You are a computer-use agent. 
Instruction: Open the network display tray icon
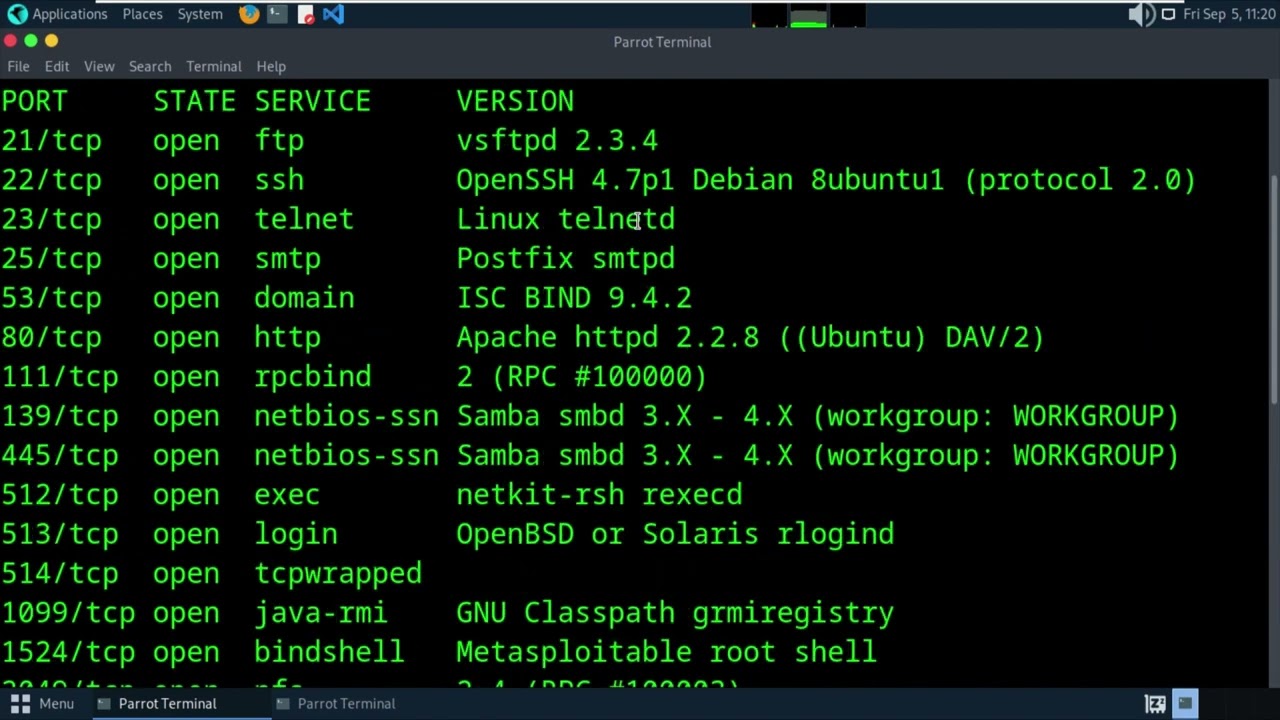tap(1168, 14)
